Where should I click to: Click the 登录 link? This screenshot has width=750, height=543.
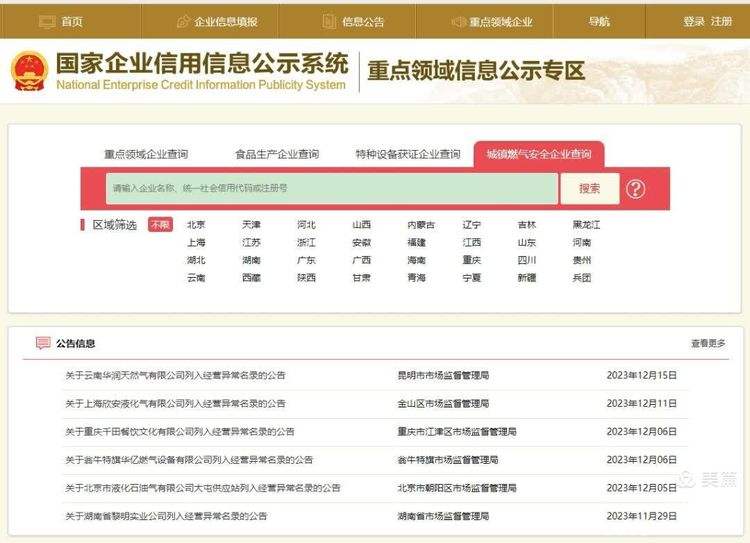click(694, 22)
